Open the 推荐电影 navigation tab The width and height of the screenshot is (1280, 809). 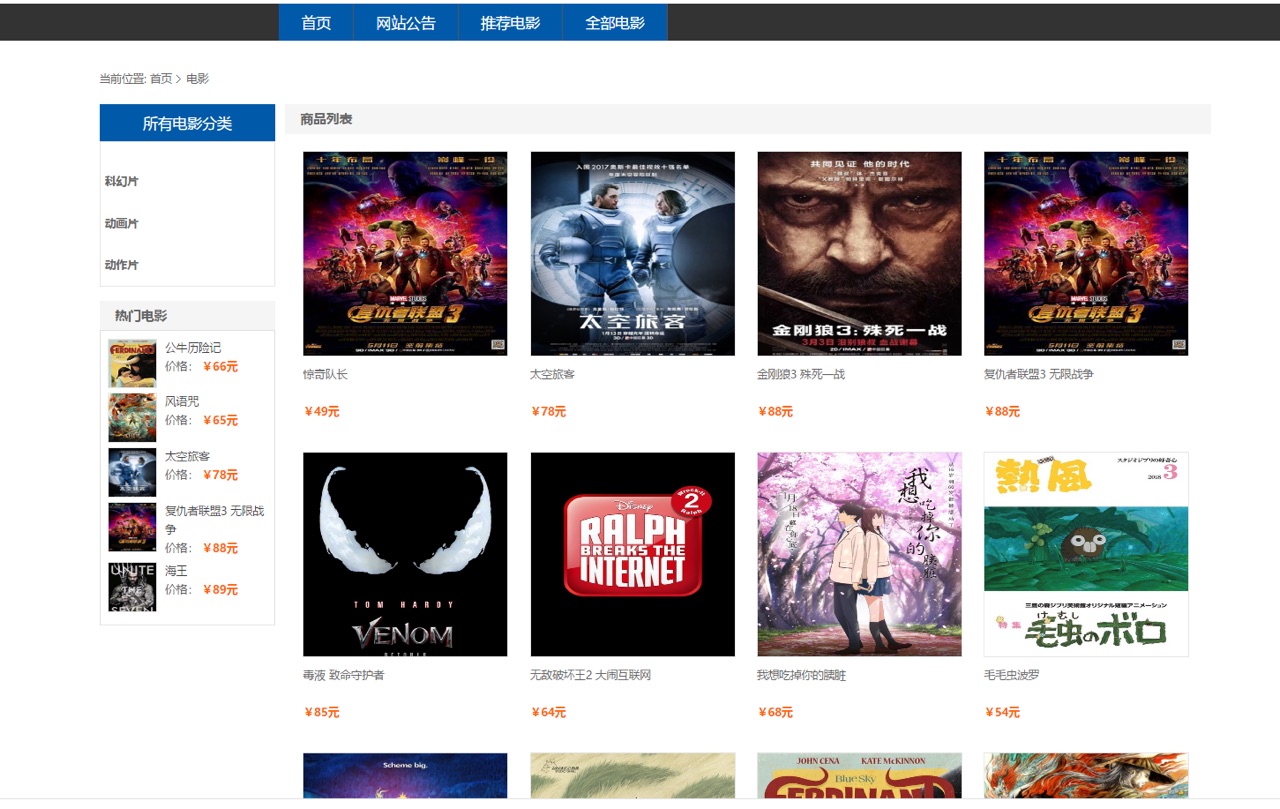(510, 22)
